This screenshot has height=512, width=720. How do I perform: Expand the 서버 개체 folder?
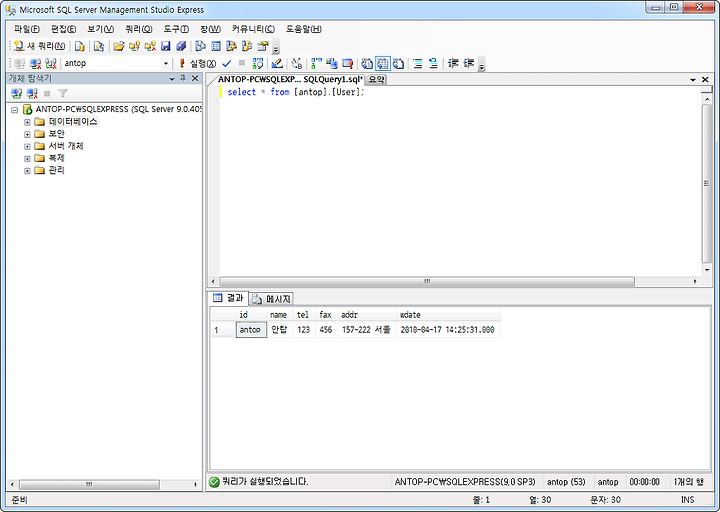point(27,146)
